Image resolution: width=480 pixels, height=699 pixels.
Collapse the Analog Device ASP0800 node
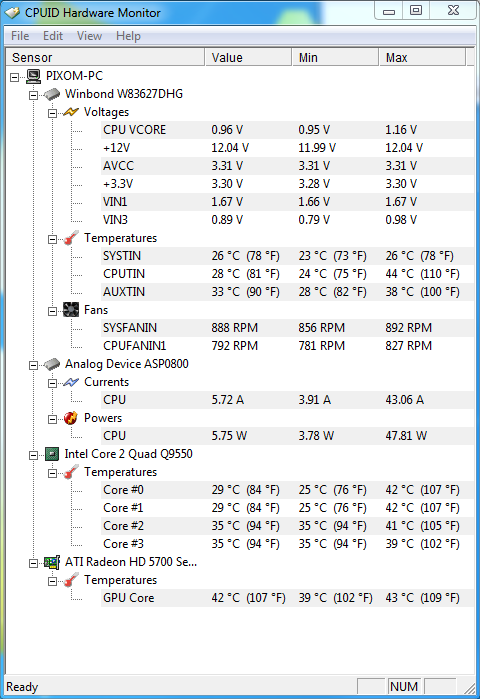coord(33,365)
